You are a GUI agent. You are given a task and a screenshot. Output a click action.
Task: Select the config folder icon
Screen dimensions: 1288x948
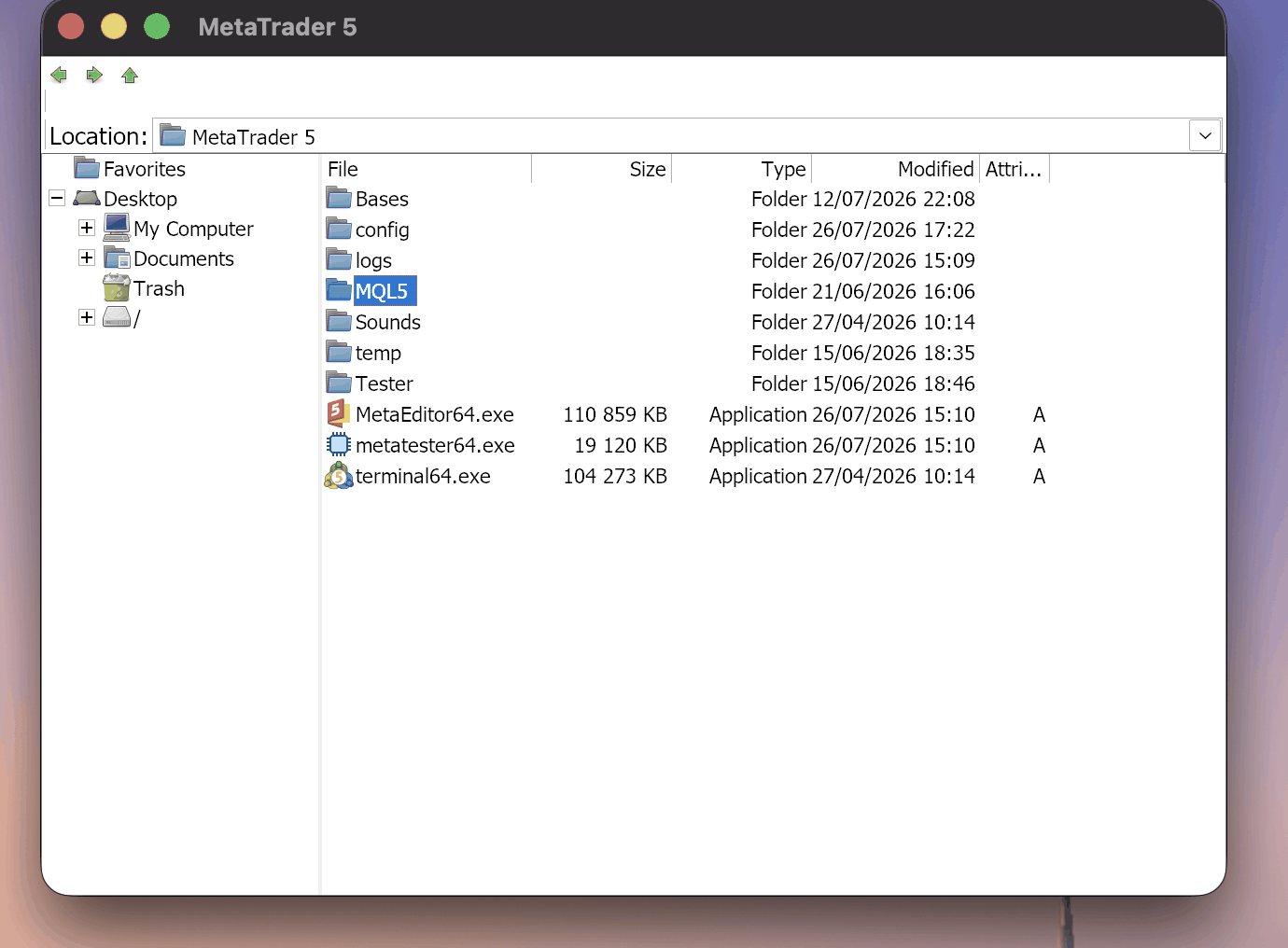click(x=339, y=229)
